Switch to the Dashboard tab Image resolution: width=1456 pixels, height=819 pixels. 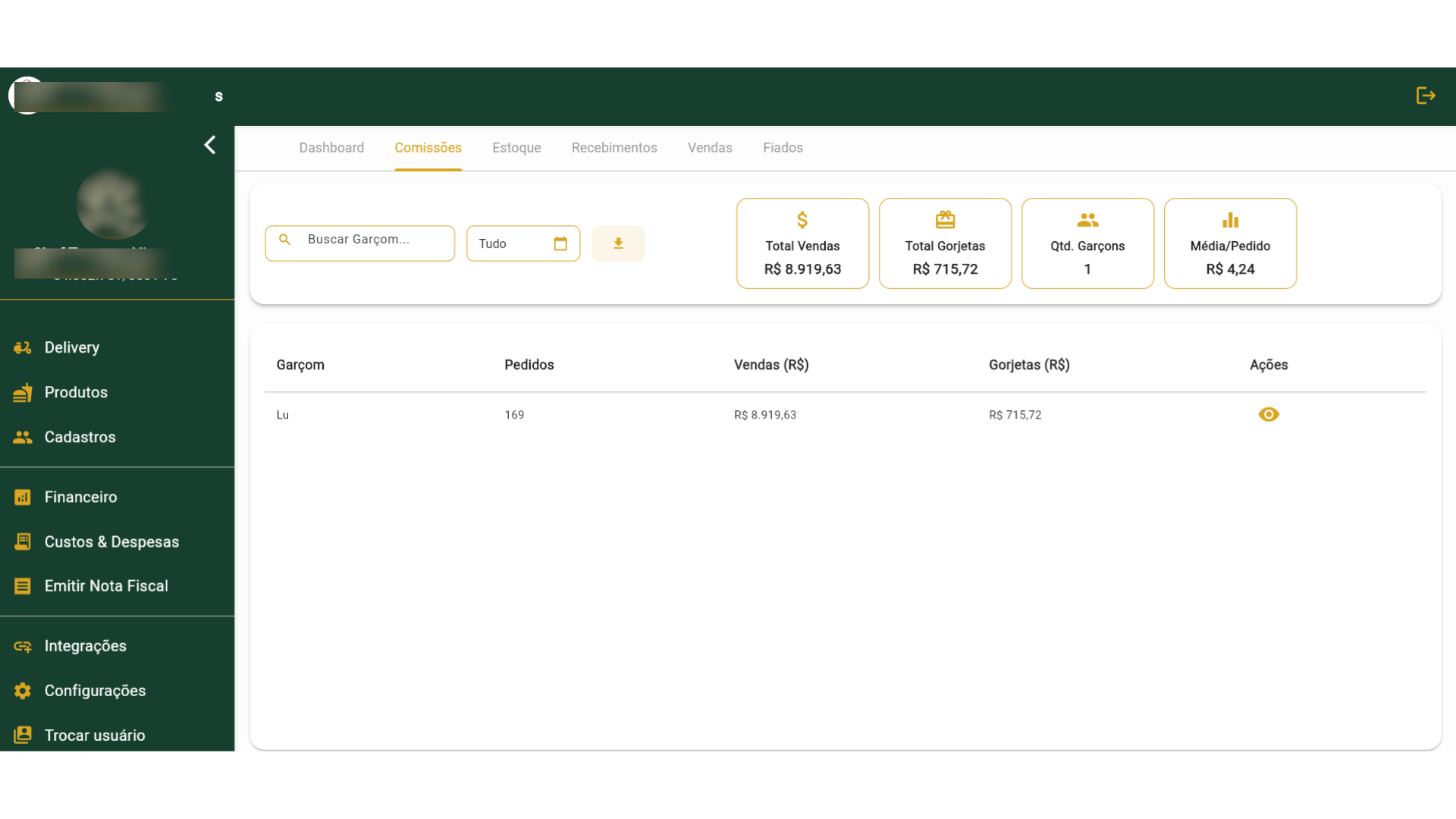(331, 148)
